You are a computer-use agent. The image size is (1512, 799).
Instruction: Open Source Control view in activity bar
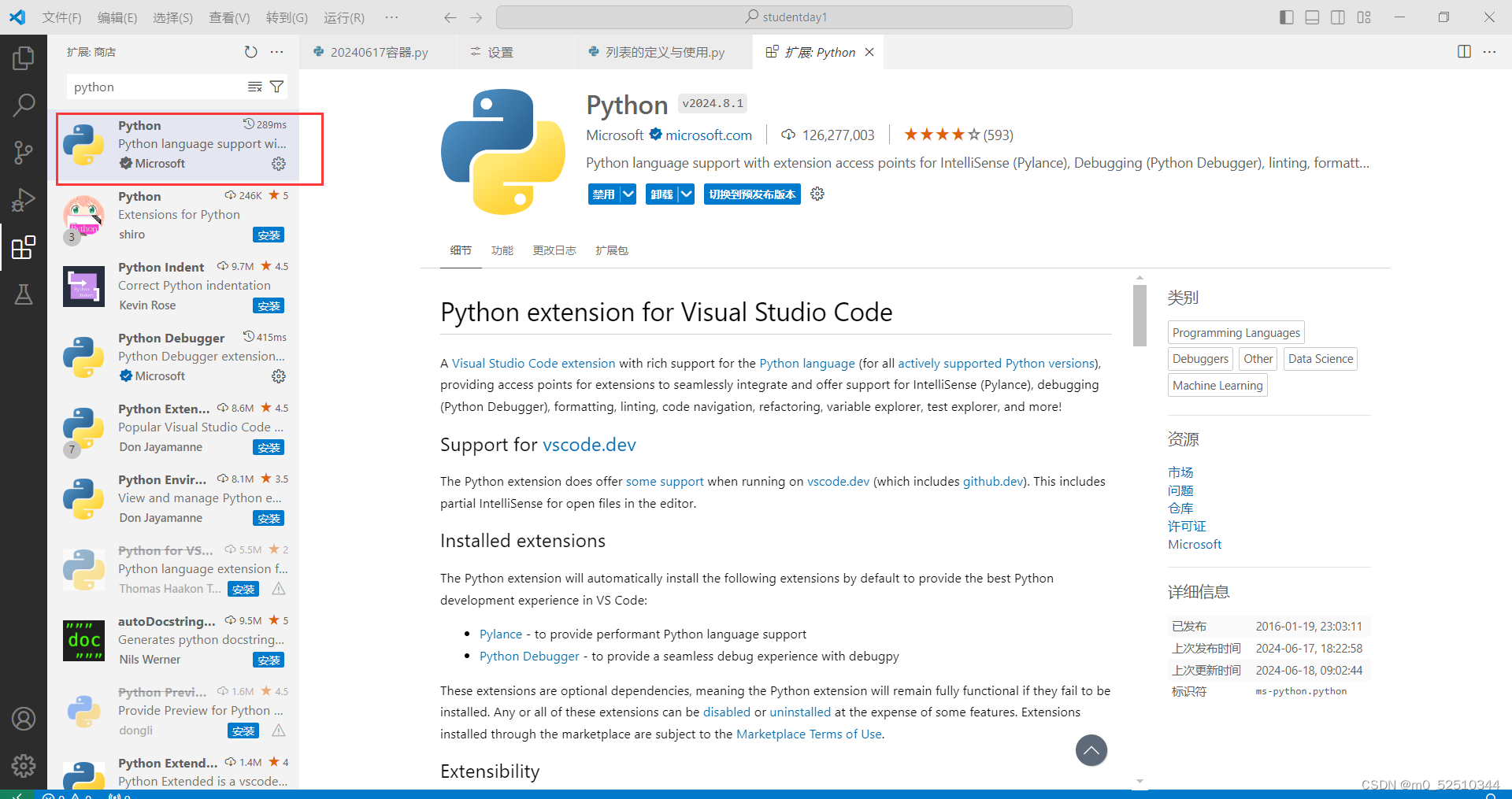(24, 153)
